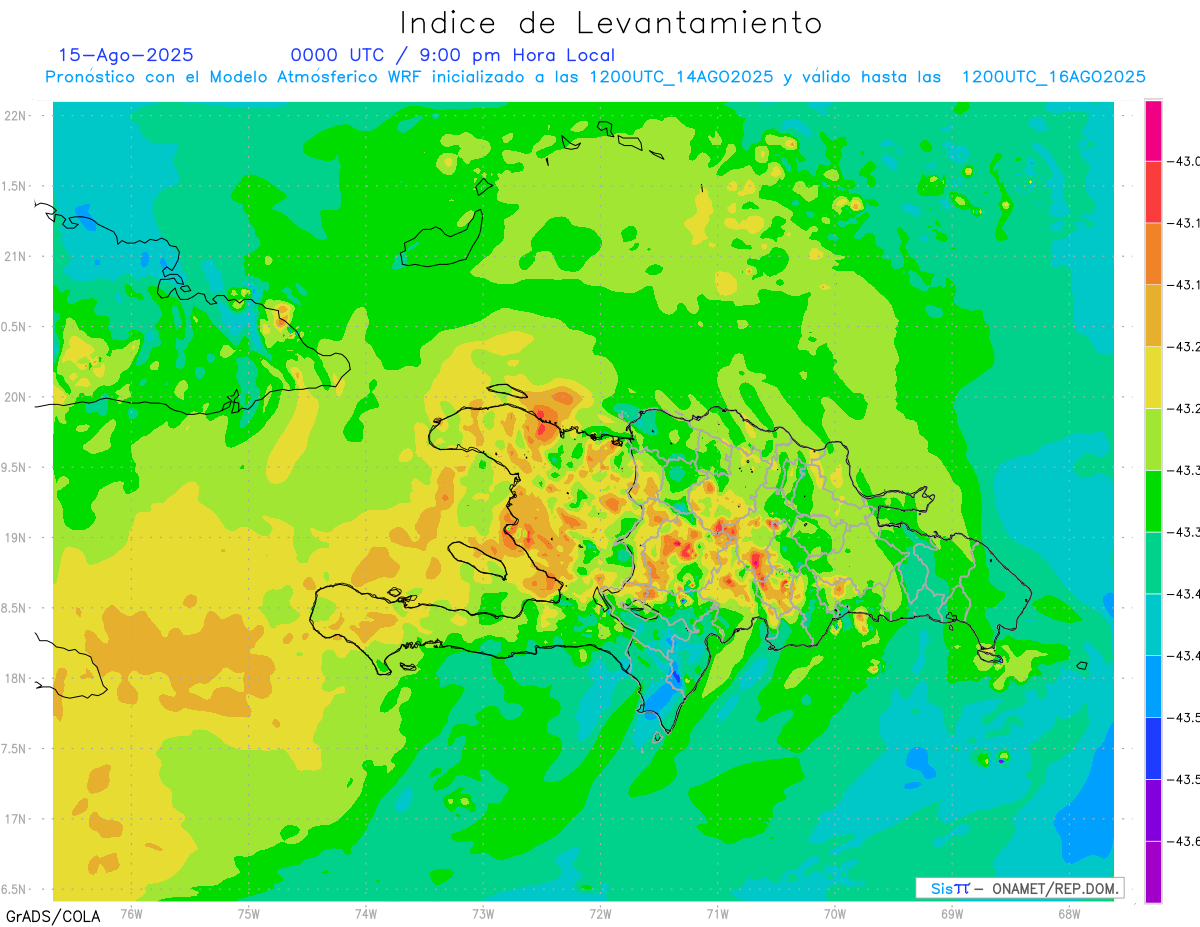This screenshot has height=927, width=1200.
Task: Click the 'ONAMET/REP.DOM.' credit box
Action: point(1019,888)
